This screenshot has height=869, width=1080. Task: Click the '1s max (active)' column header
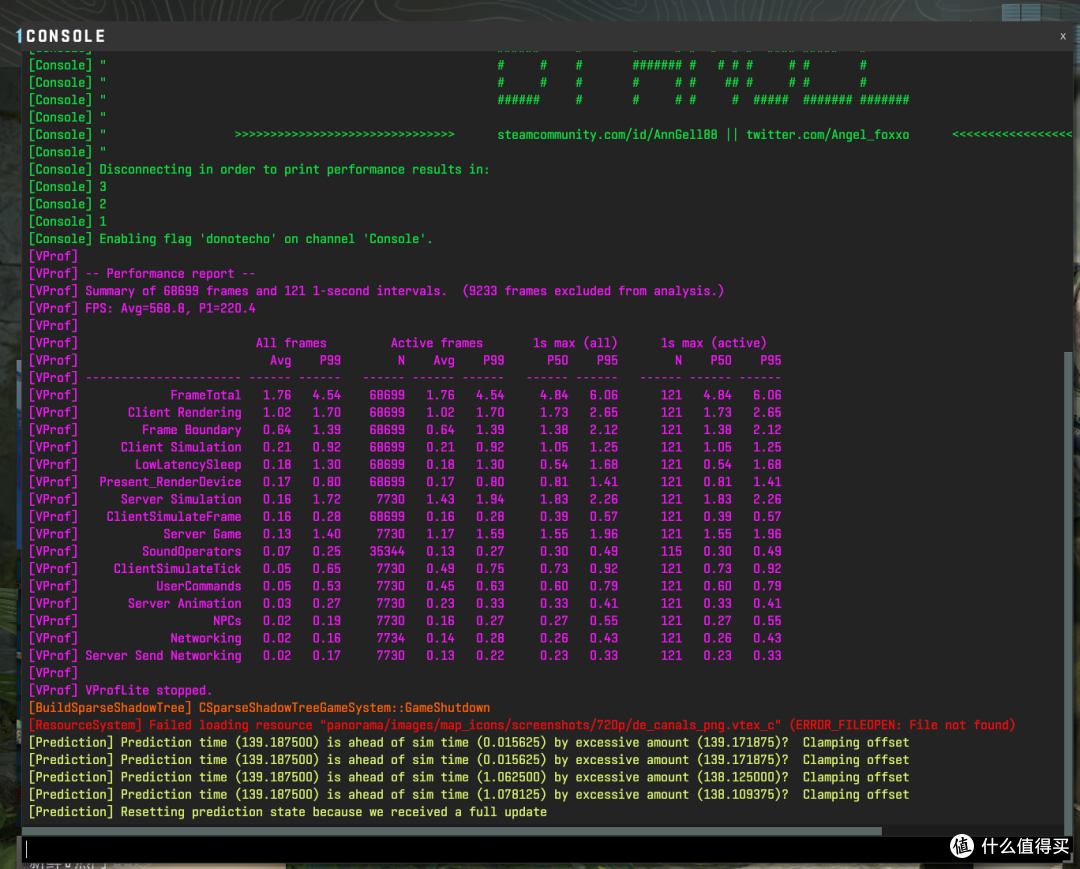pos(713,343)
